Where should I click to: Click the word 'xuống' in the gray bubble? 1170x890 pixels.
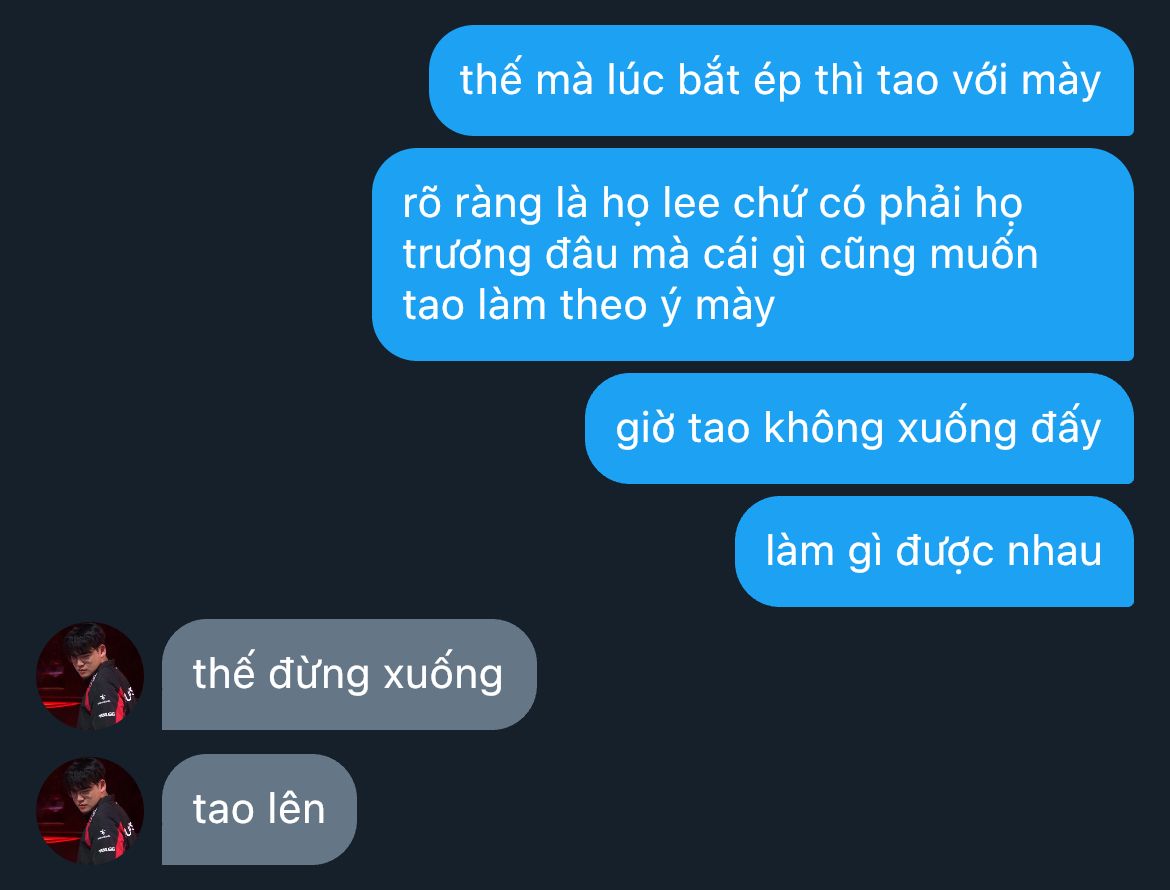tap(443, 674)
